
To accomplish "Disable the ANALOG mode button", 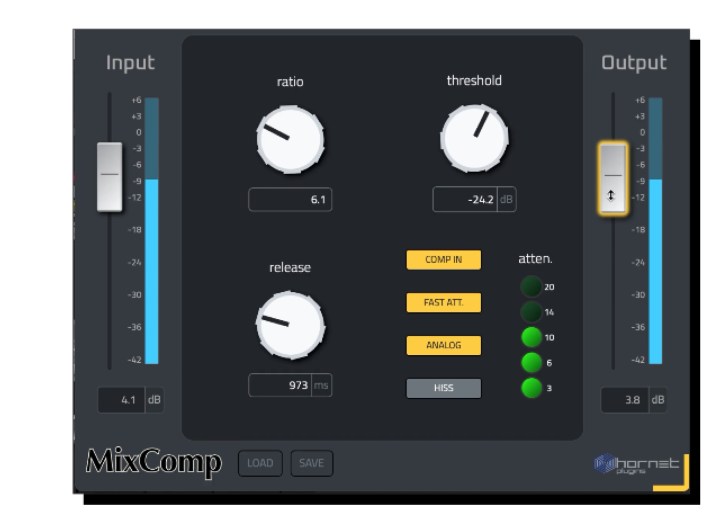I will [x=444, y=345].
